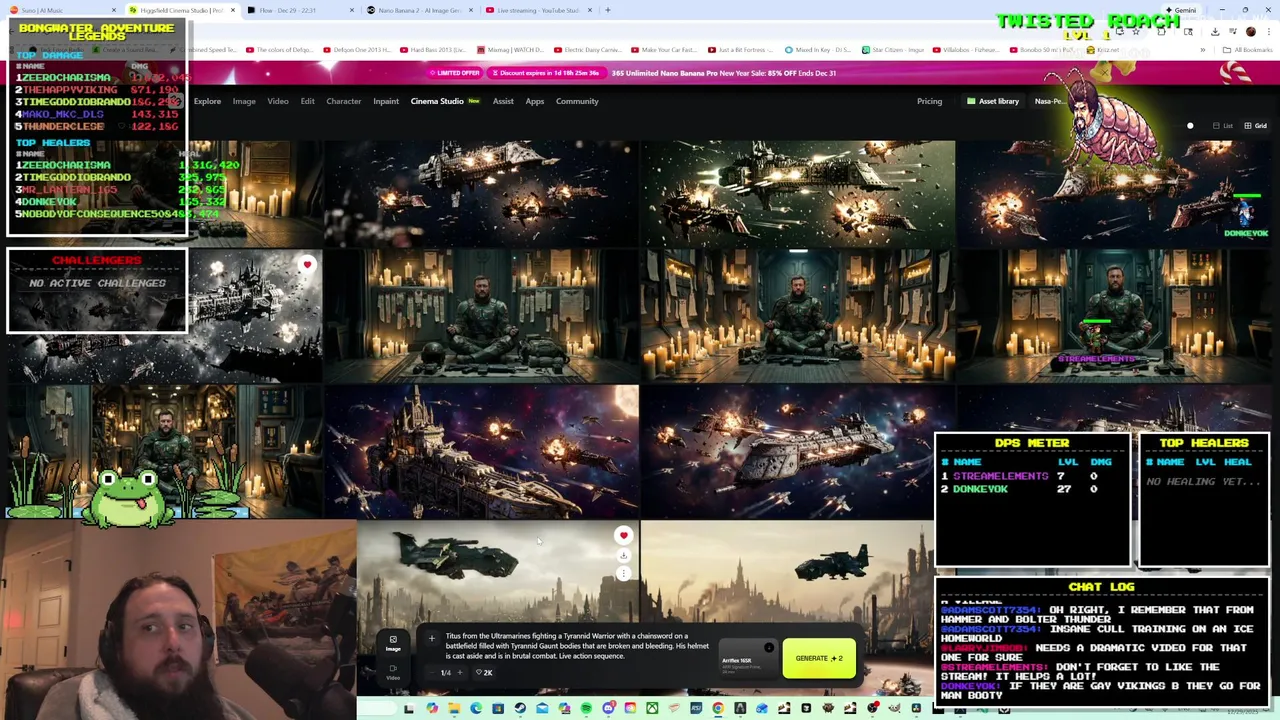Open the 2K resolution selector
Viewport: 1280px width, 720px height.
(x=485, y=672)
